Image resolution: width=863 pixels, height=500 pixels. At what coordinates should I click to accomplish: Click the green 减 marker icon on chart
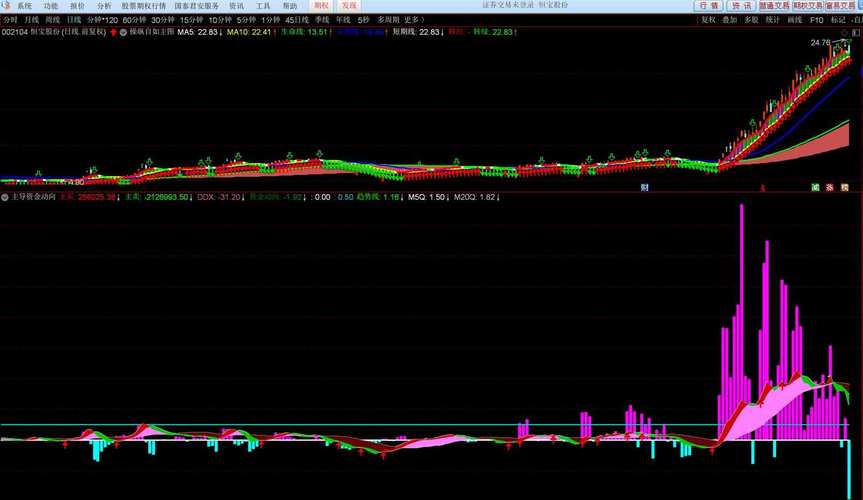pos(816,187)
